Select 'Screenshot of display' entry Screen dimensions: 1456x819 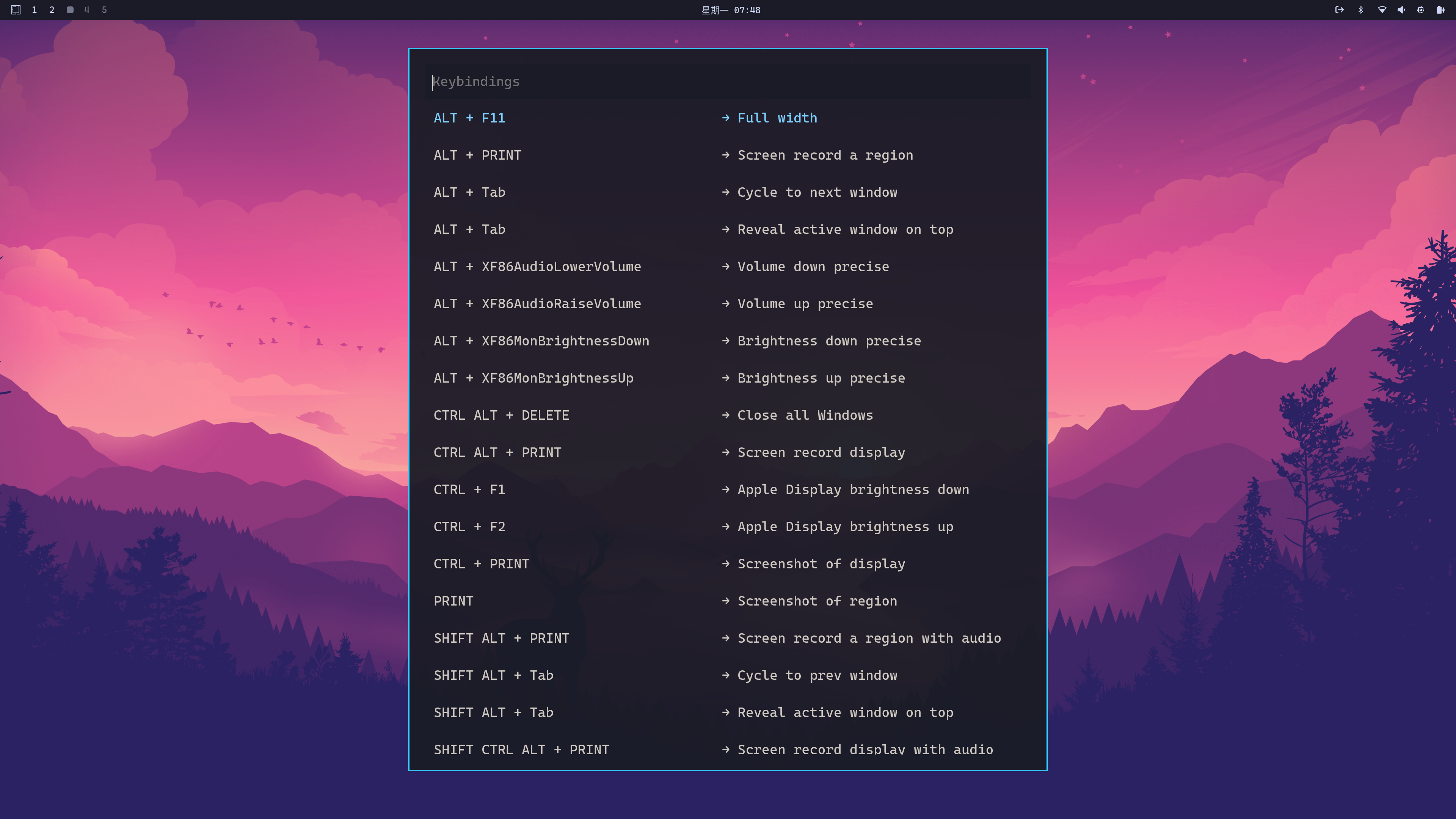pyautogui.click(x=728, y=564)
